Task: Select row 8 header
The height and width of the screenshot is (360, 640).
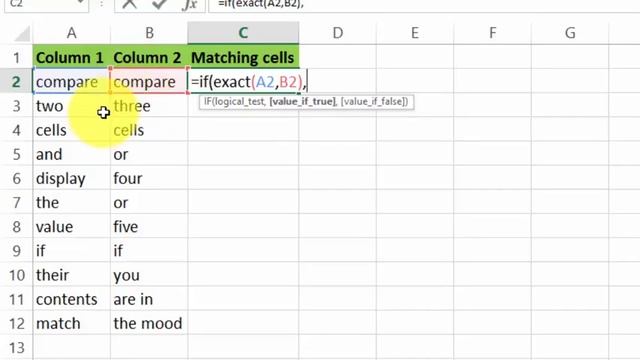Action: pyautogui.click(x=16, y=227)
